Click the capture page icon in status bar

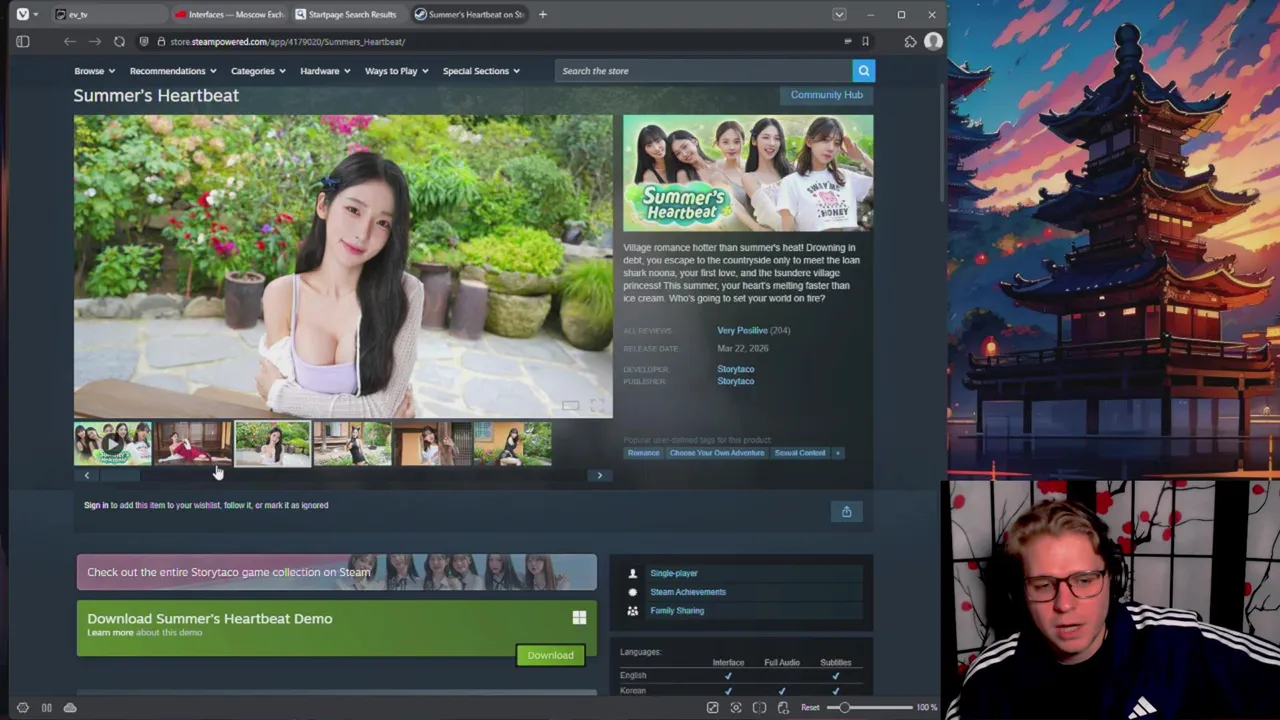tap(736, 707)
